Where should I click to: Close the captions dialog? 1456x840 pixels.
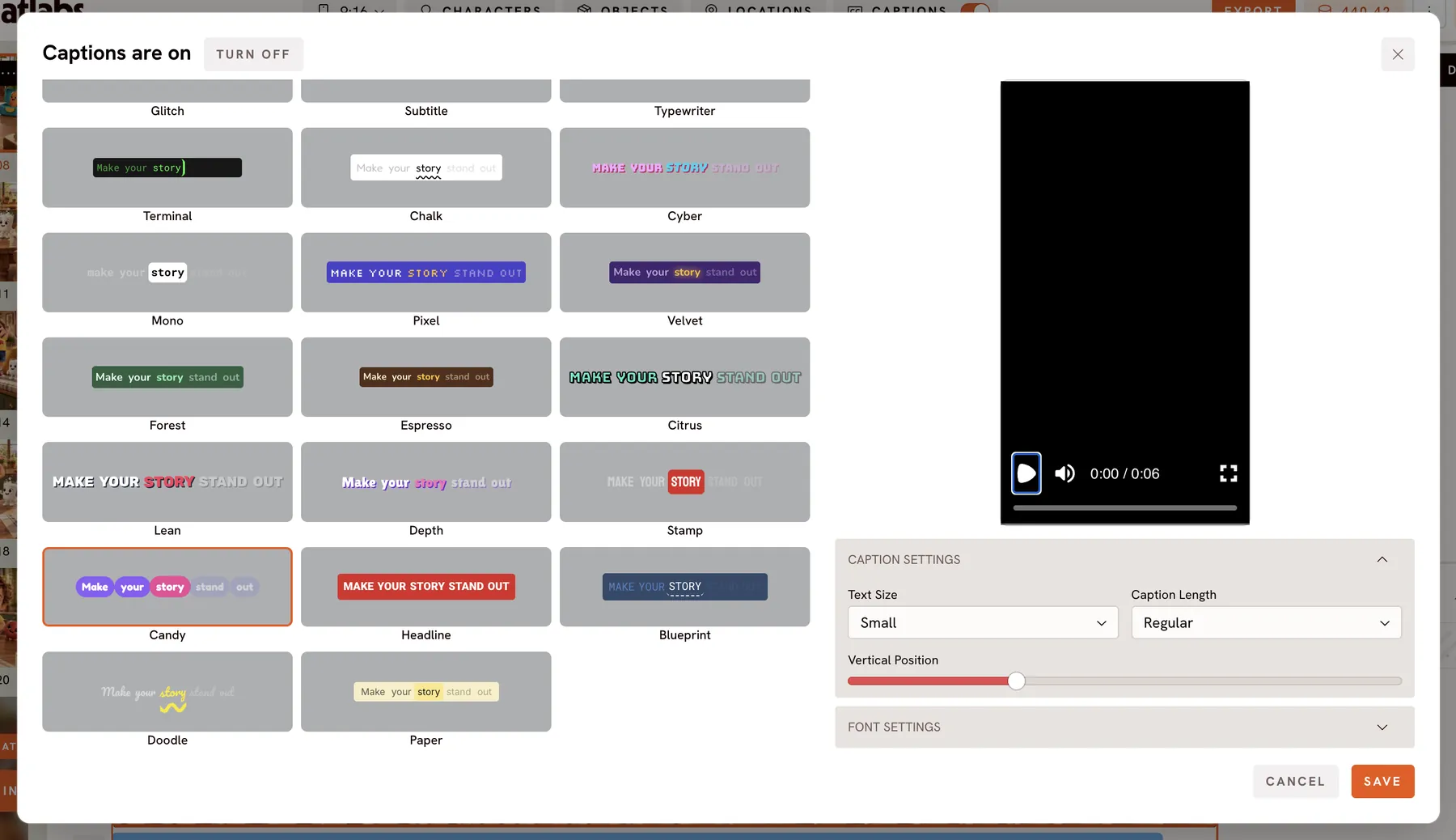point(1397,54)
